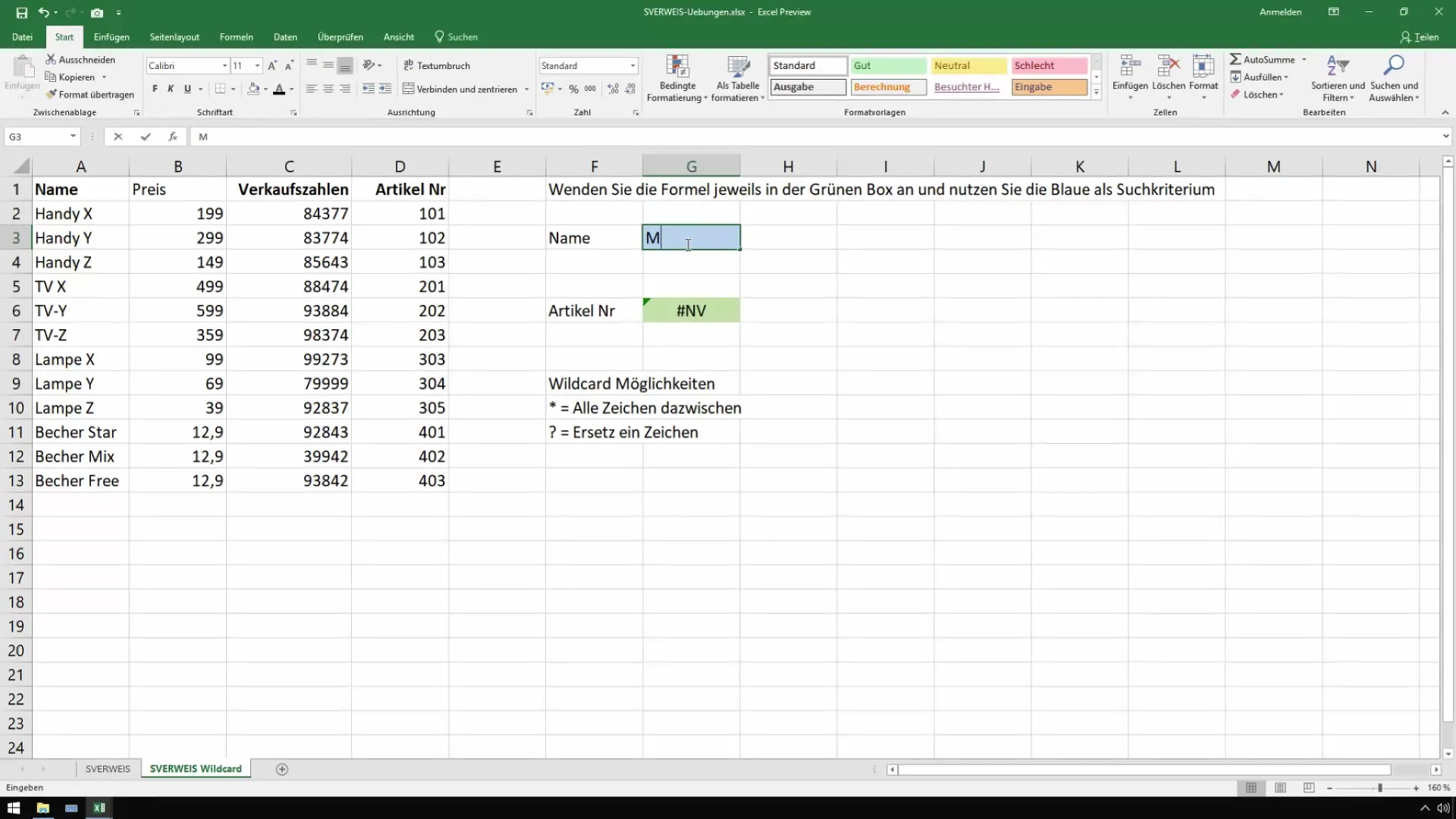Expand the formula bar chevron
The height and width of the screenshot is (819, 1456).
(x=1446, y=136)
